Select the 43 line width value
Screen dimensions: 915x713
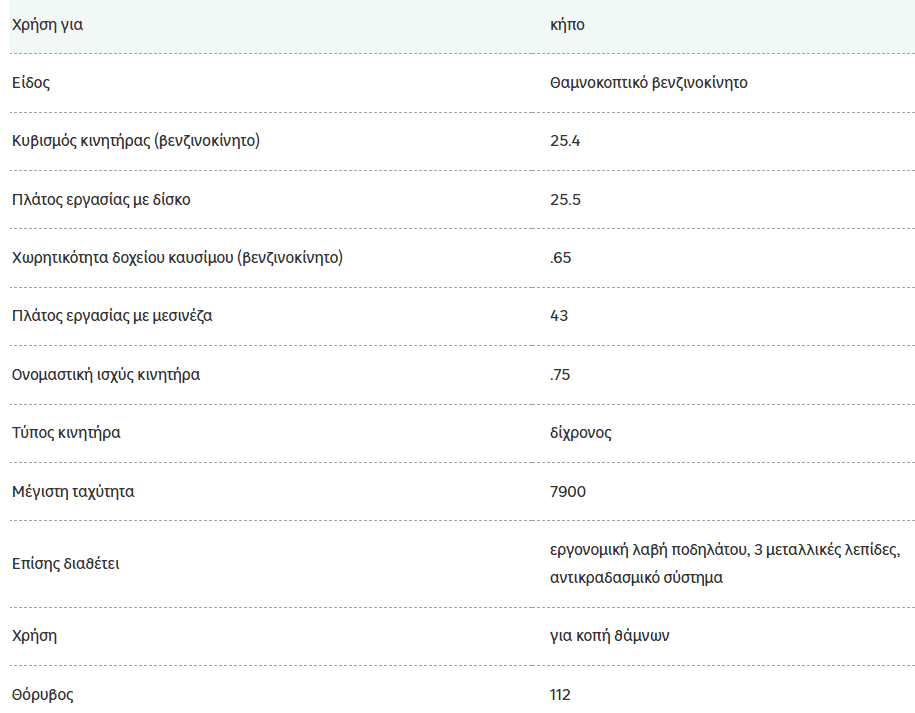pyautogui.click(x=559, y=316)
